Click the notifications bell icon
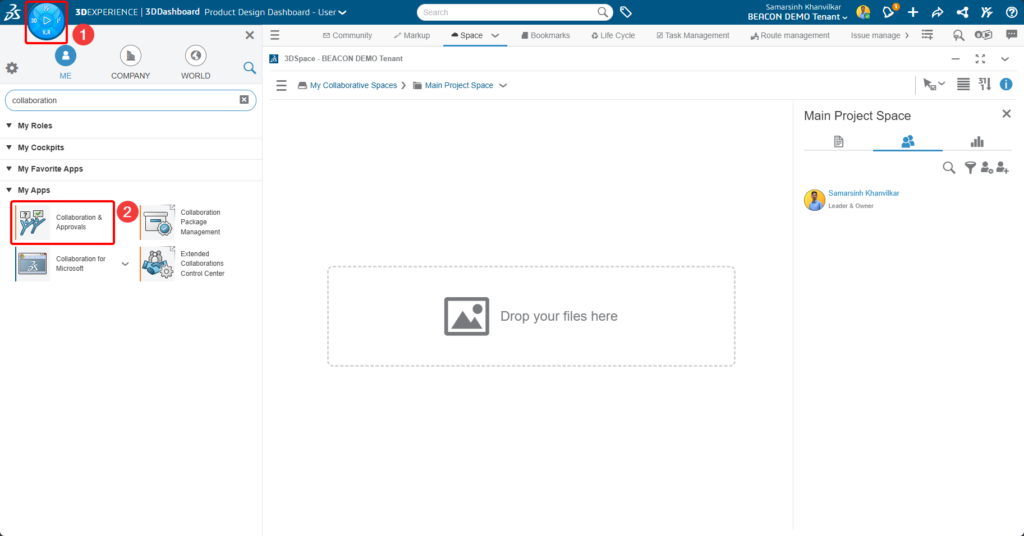Image resolution: width=1024 pixels, height=536 pixels. click(x=887, y=12)
